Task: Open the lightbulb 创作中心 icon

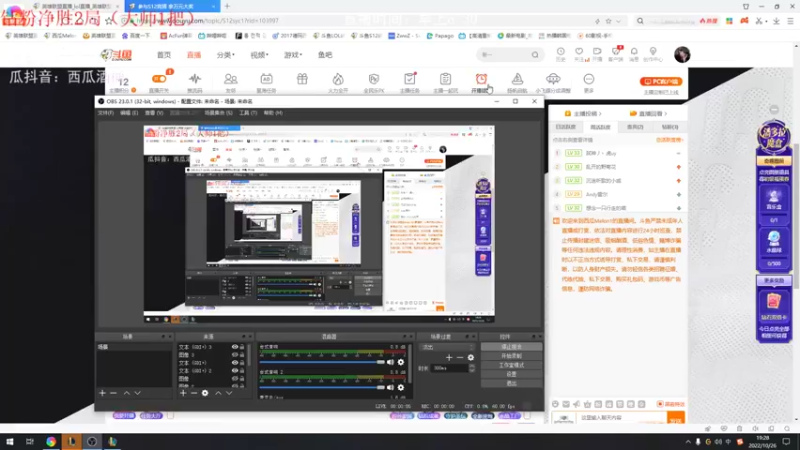Action: (653, 52)
